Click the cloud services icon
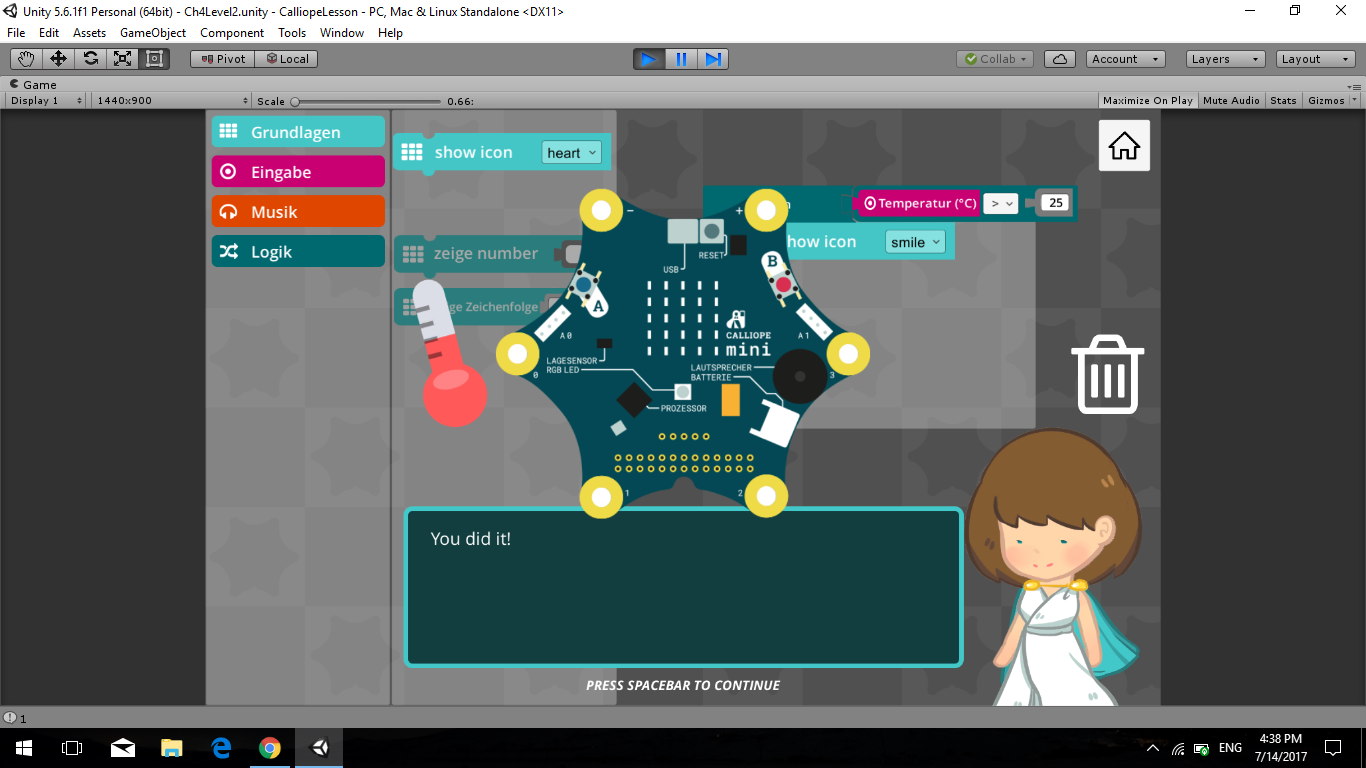 click(x=1060, y=59)
